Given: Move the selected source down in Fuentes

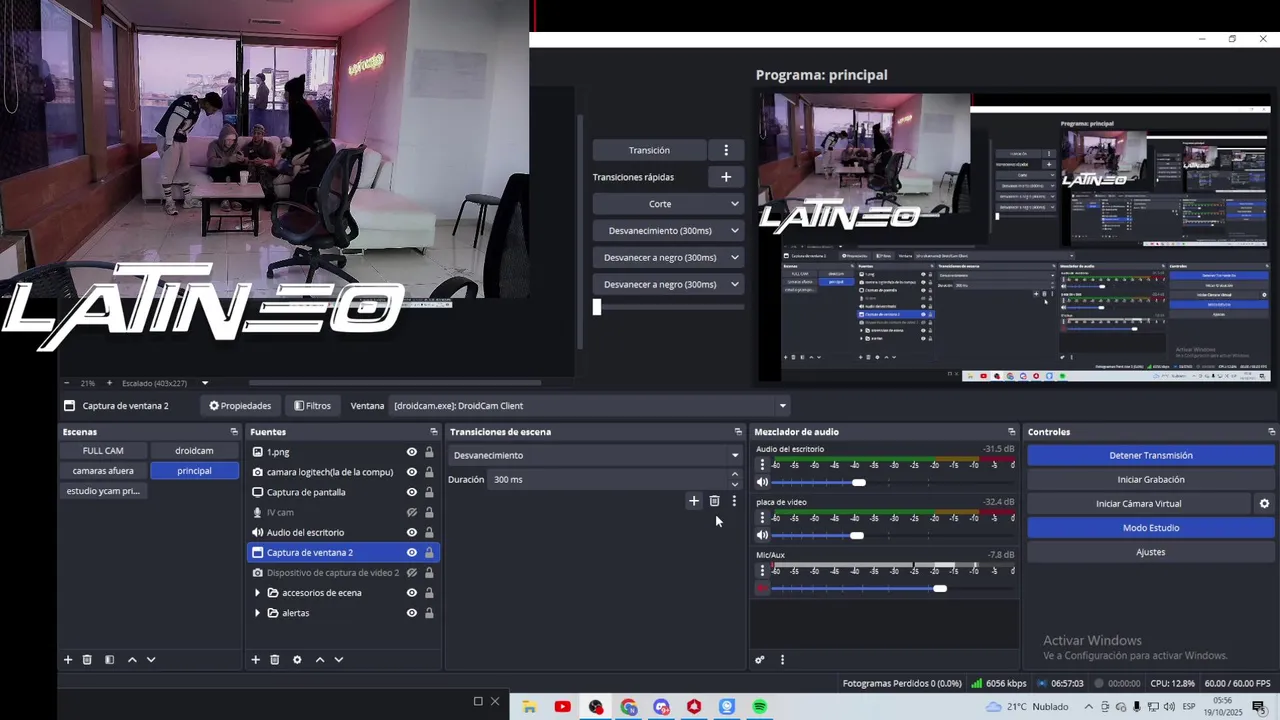Looking at the screenshot, I should pos(338,660).
